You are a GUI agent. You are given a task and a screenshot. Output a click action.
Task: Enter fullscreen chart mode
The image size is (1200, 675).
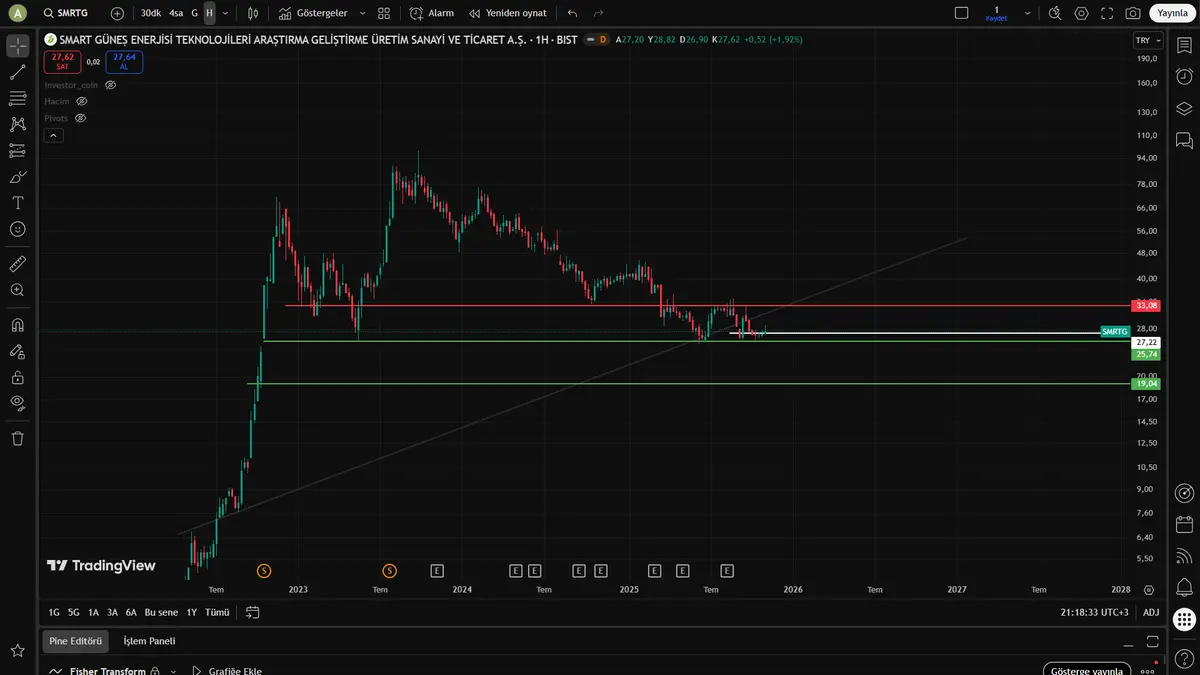coord(1107,13)
